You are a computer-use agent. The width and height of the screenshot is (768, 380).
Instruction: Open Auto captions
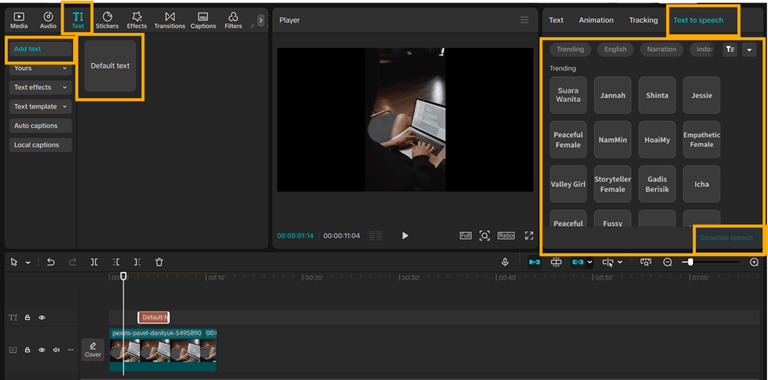coord(41,126)
